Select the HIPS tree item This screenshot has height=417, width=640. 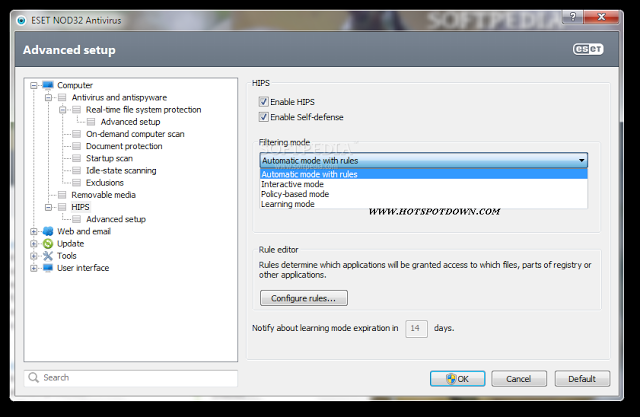click(x=80, y=207)
